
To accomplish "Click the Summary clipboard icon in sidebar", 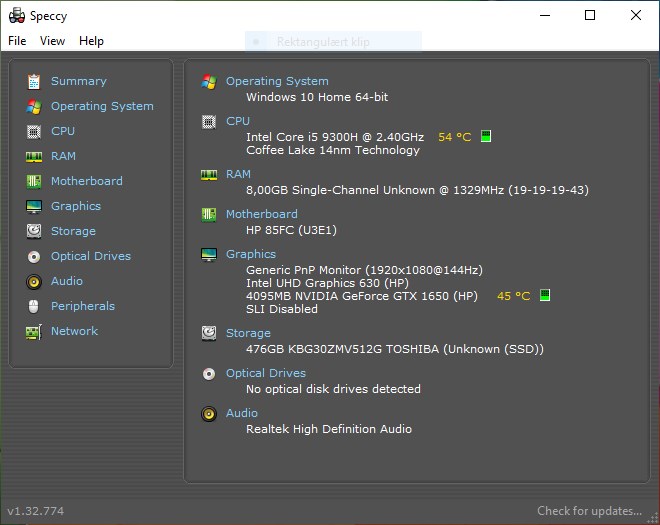I will pos(34,81).
